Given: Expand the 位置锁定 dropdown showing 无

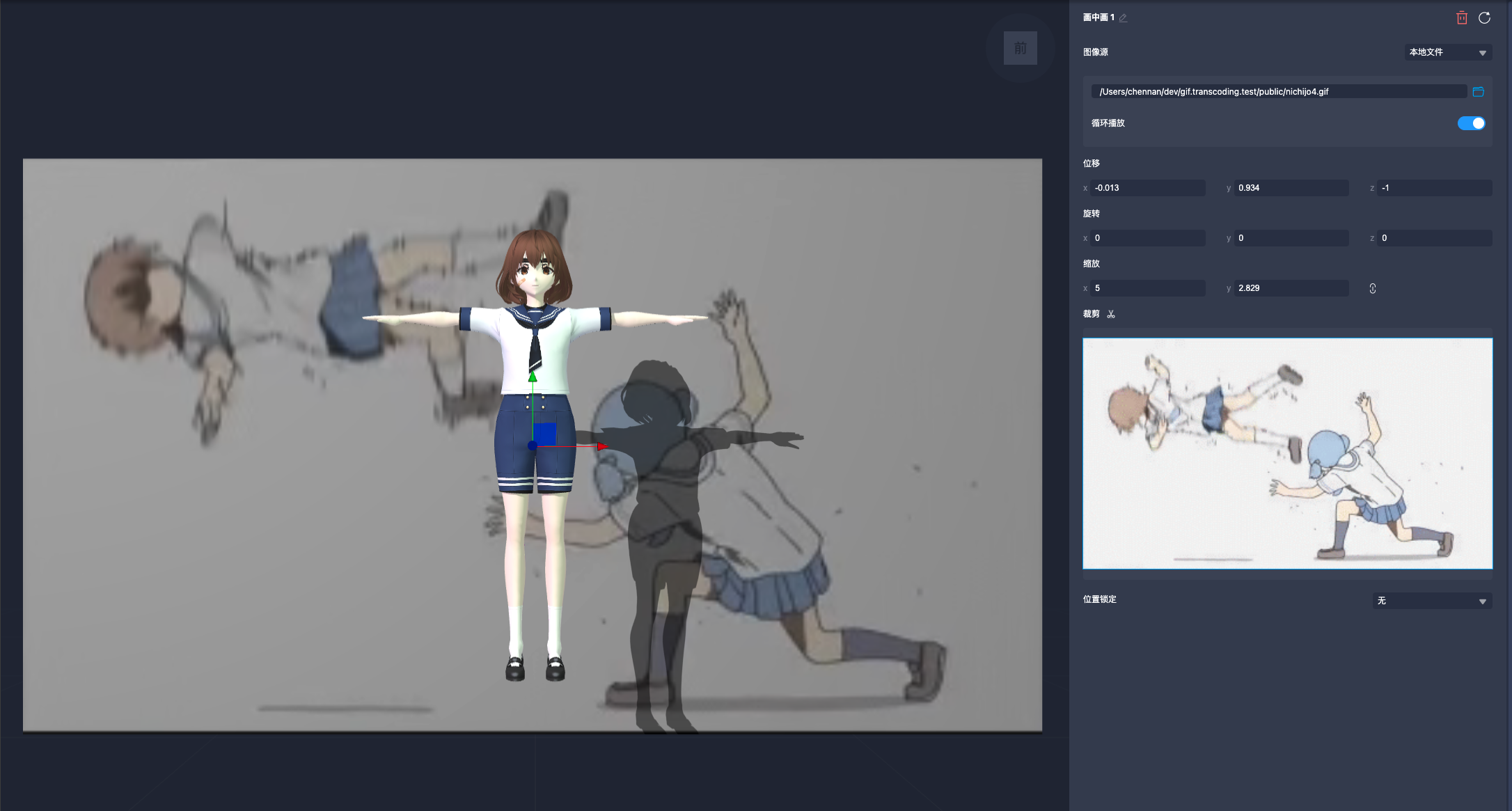Looking at the screenshot, I should [1432, 601].
